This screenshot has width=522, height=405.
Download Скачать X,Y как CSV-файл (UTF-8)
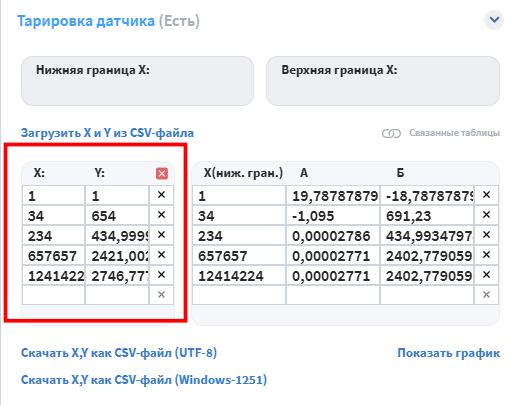(x=119, y=353)
